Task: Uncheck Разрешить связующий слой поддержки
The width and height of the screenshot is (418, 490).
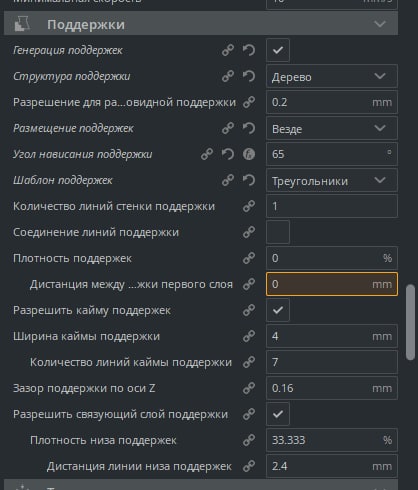Action: tap(278, 414)
